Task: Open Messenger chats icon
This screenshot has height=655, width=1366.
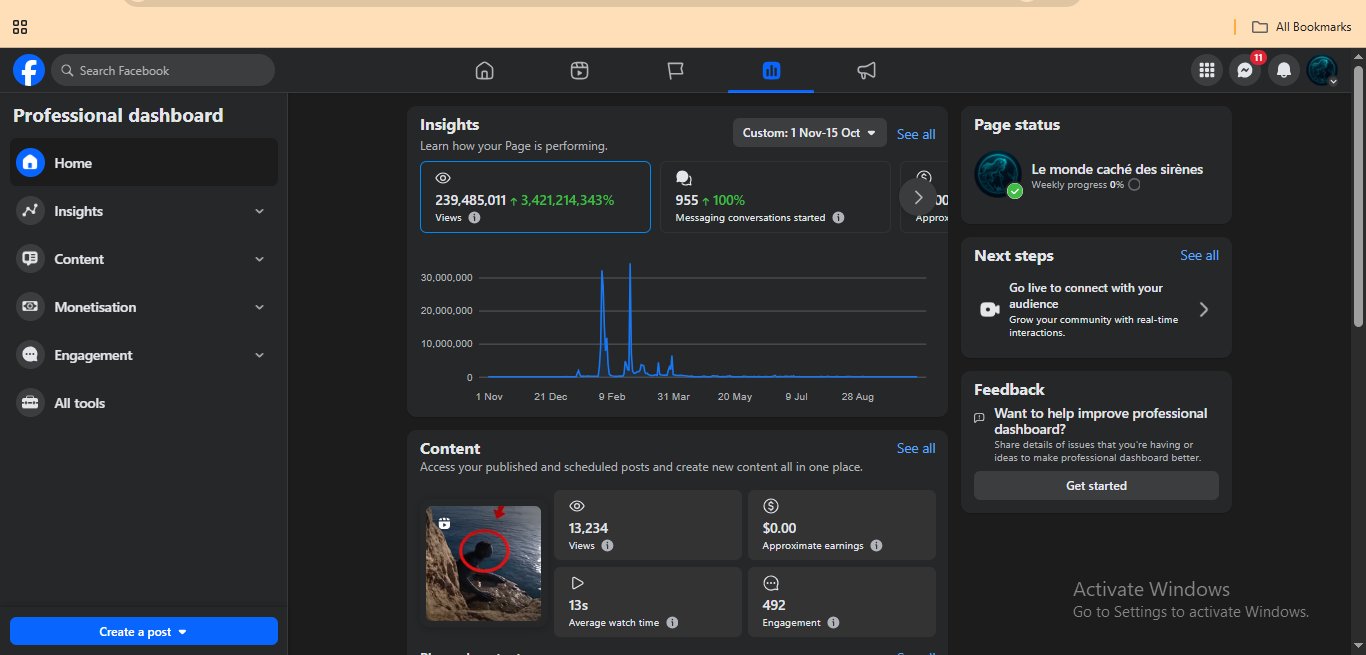Action: 1245,70
